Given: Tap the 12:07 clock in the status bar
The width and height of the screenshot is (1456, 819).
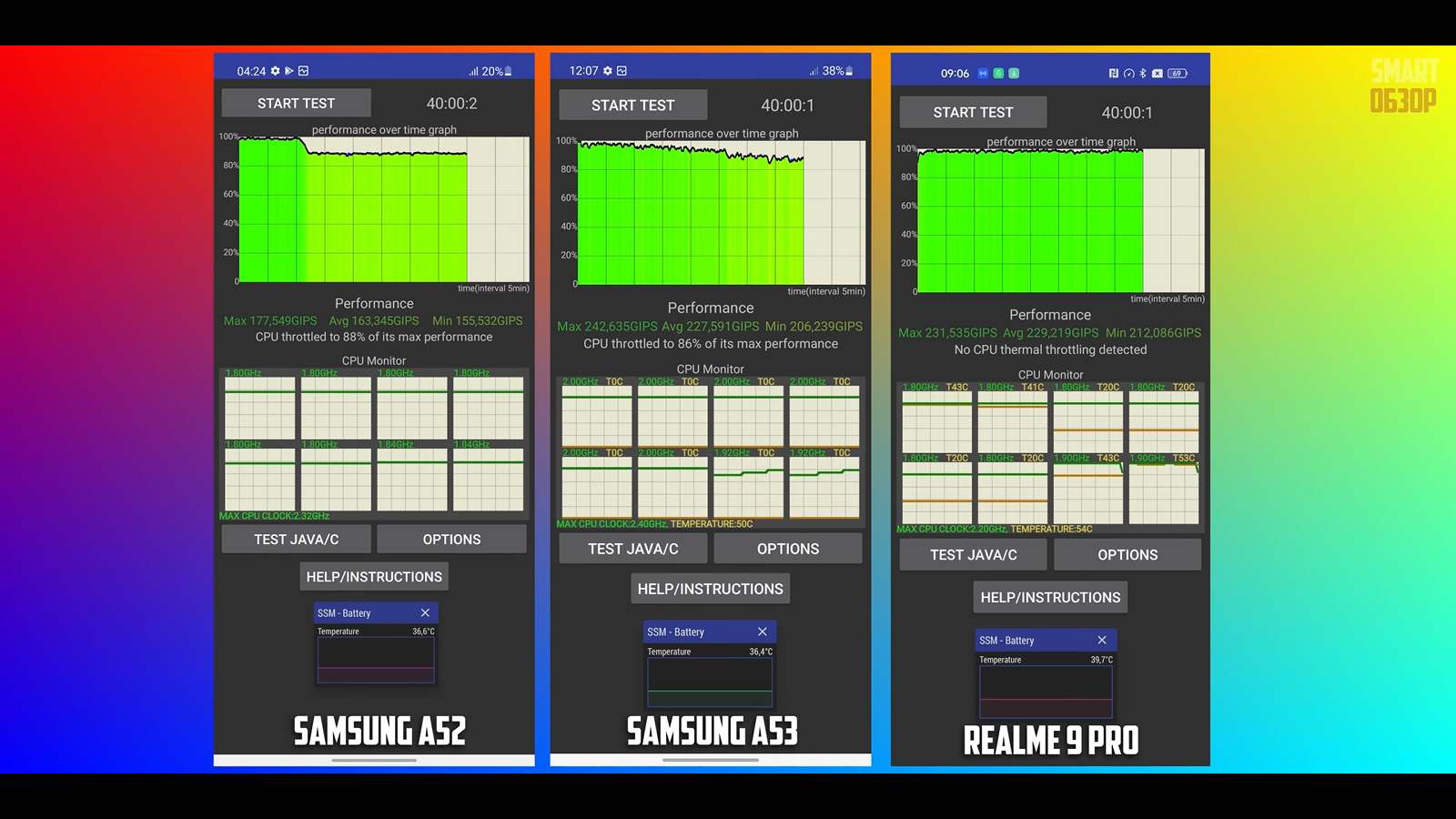Looking at the screenshot, I should point(584,71).
